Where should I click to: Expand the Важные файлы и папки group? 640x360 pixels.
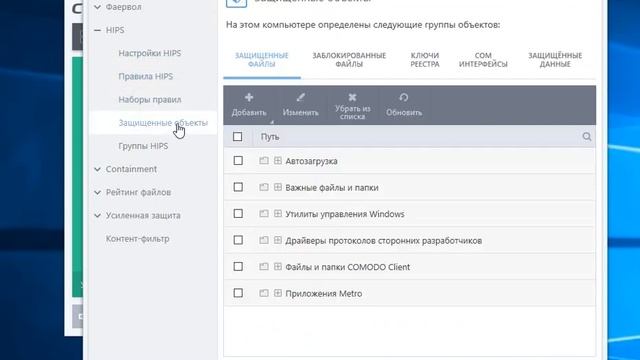point(278,187)
